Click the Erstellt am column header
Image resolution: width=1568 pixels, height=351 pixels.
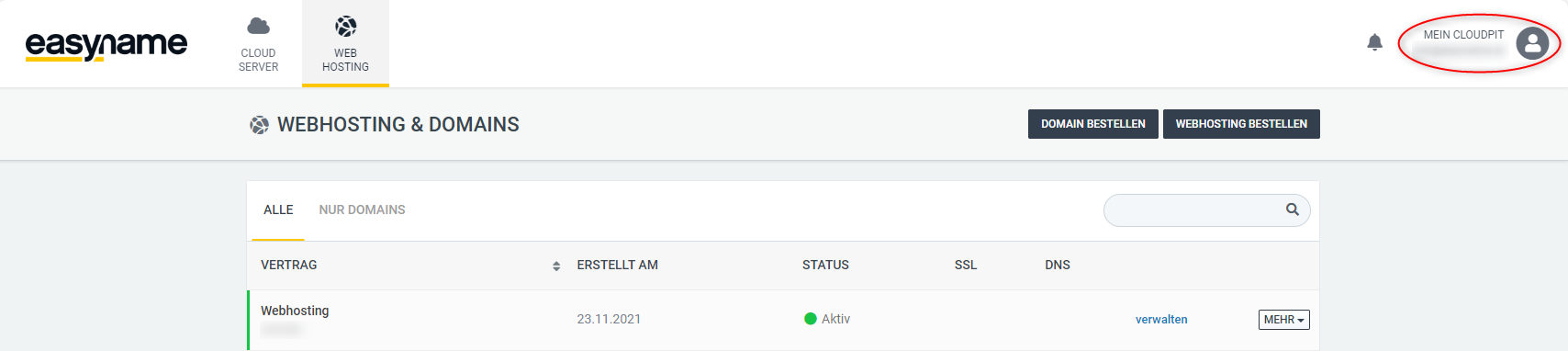tap(617, 265)
